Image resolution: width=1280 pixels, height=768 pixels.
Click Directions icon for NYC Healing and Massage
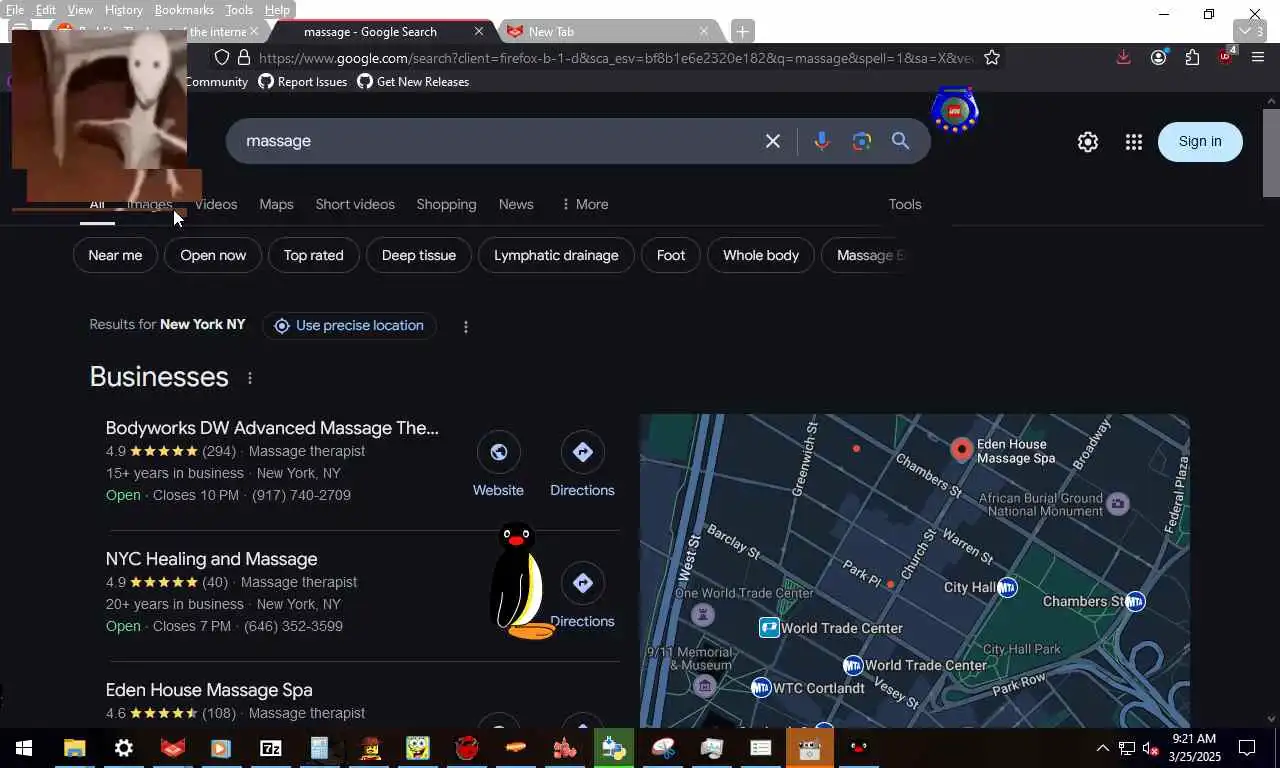click(582, 583)
